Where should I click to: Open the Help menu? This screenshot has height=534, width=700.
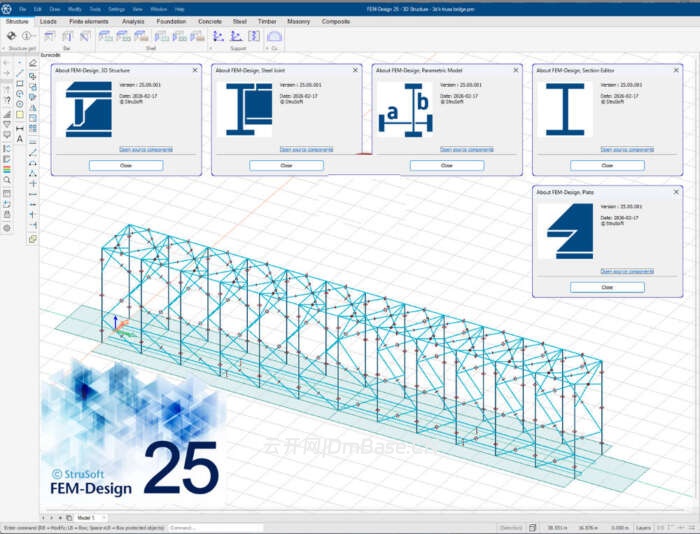pos(179,9)
